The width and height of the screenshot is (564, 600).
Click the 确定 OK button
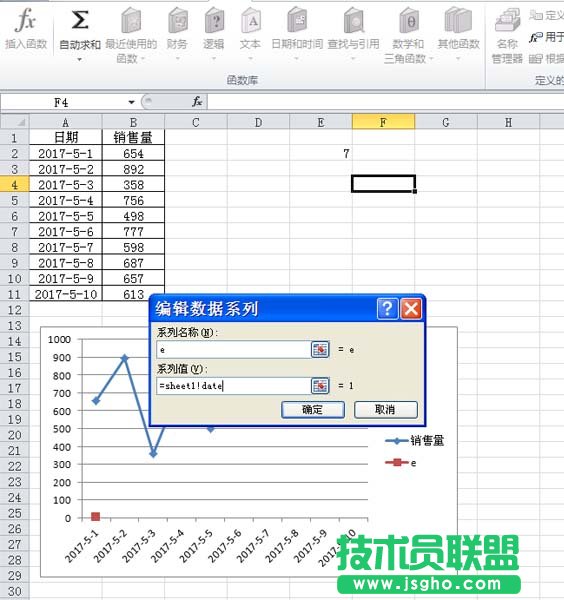[x=313, y=410]
